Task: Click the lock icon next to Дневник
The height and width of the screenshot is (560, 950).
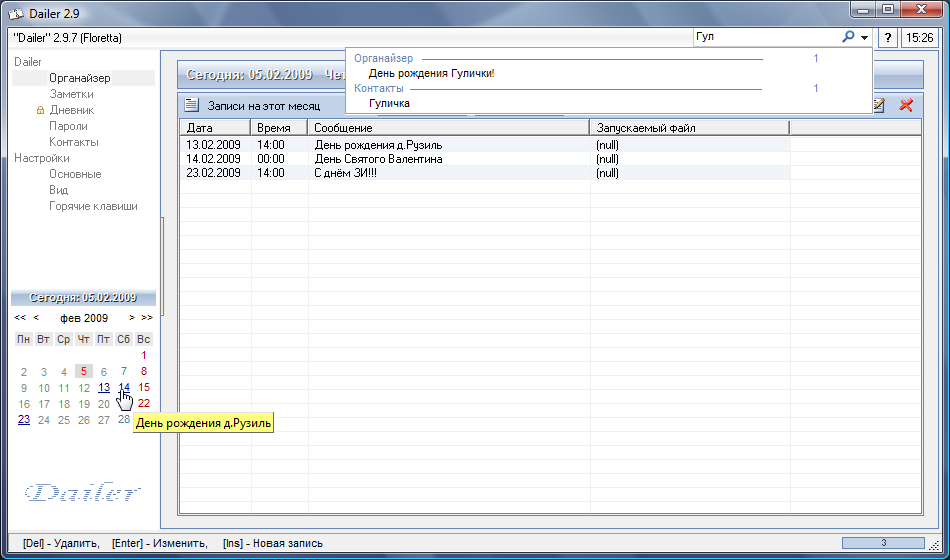Action: (40, 110)
